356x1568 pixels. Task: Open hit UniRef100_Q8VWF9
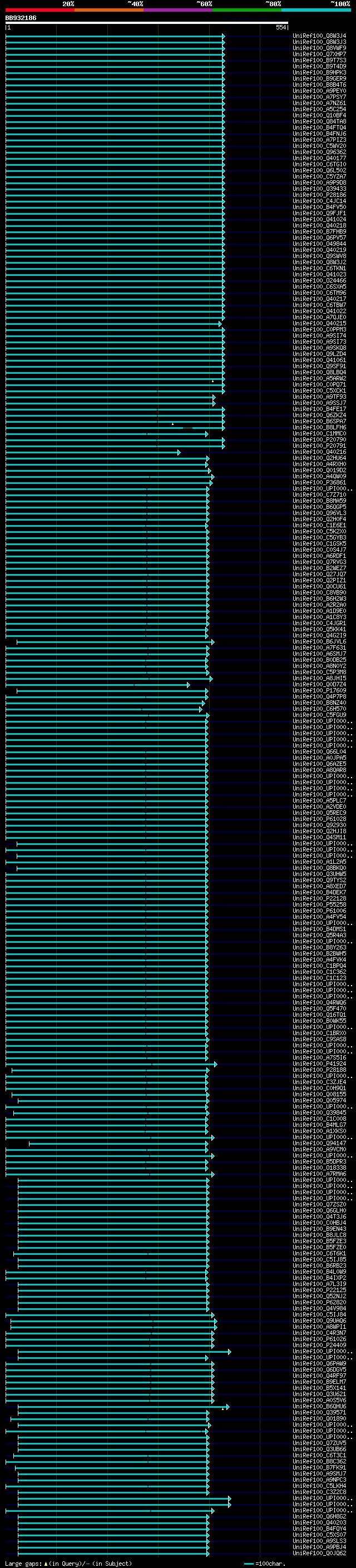click(x=319, y=48)
